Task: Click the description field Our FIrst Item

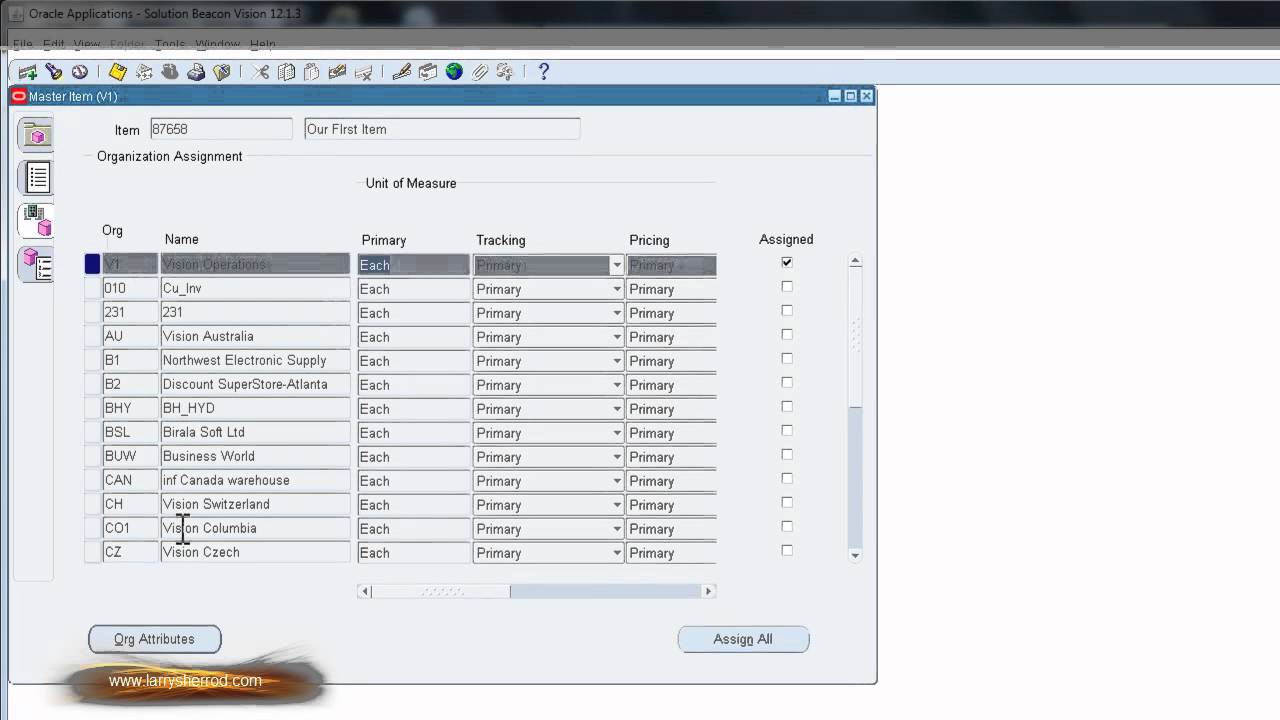Action: [x=442, y=129]
